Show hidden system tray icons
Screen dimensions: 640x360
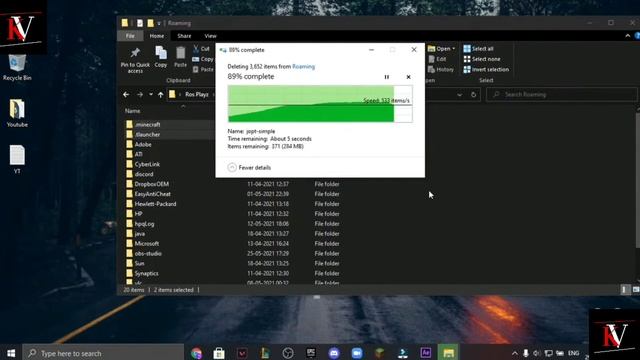tap(515, 353)
